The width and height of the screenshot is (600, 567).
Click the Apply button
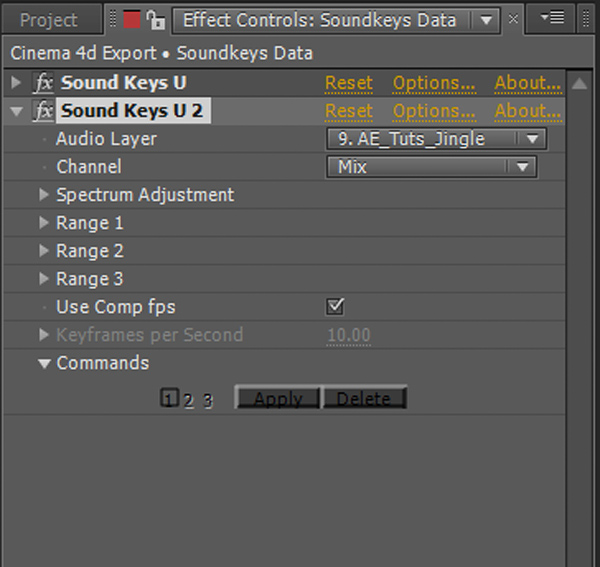pos(278,398)
